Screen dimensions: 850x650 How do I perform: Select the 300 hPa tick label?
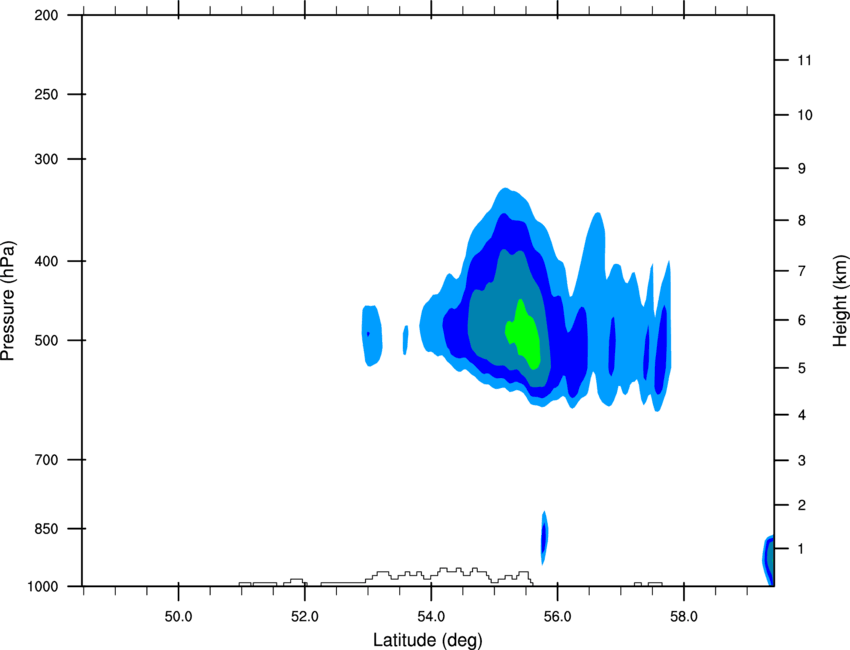[x=46, y=159]
